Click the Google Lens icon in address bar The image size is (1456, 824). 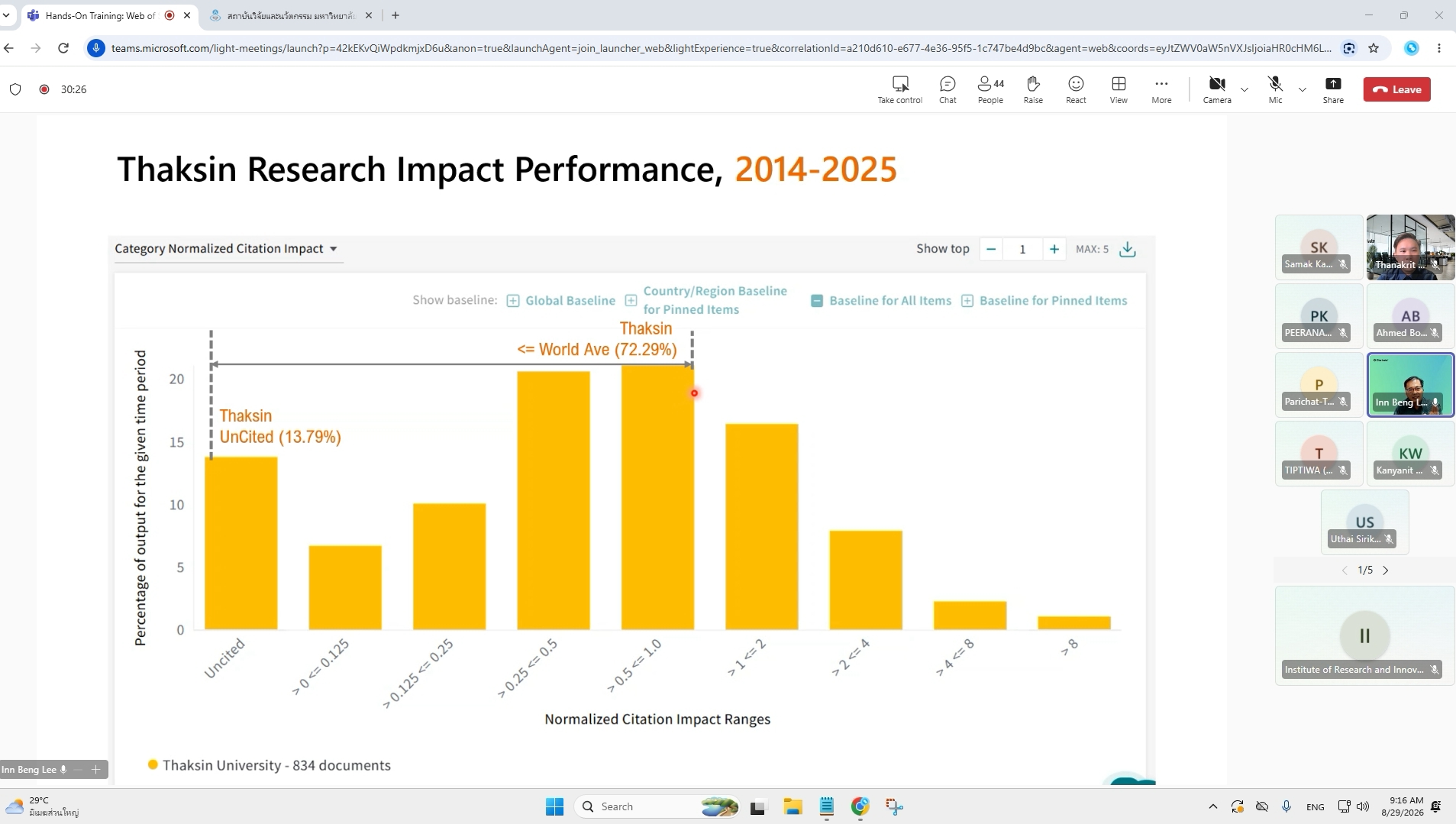click(x=1349, y=48)
